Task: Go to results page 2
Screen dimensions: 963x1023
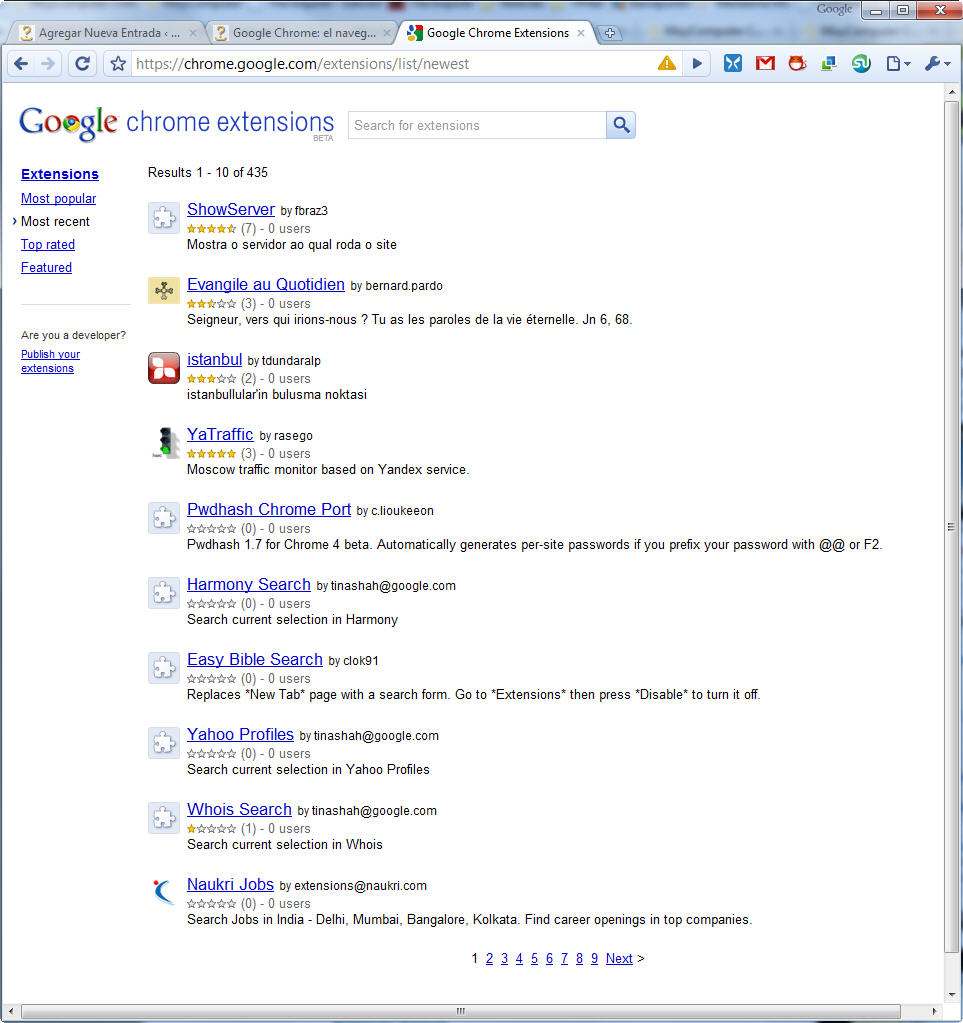Action: 489,958
